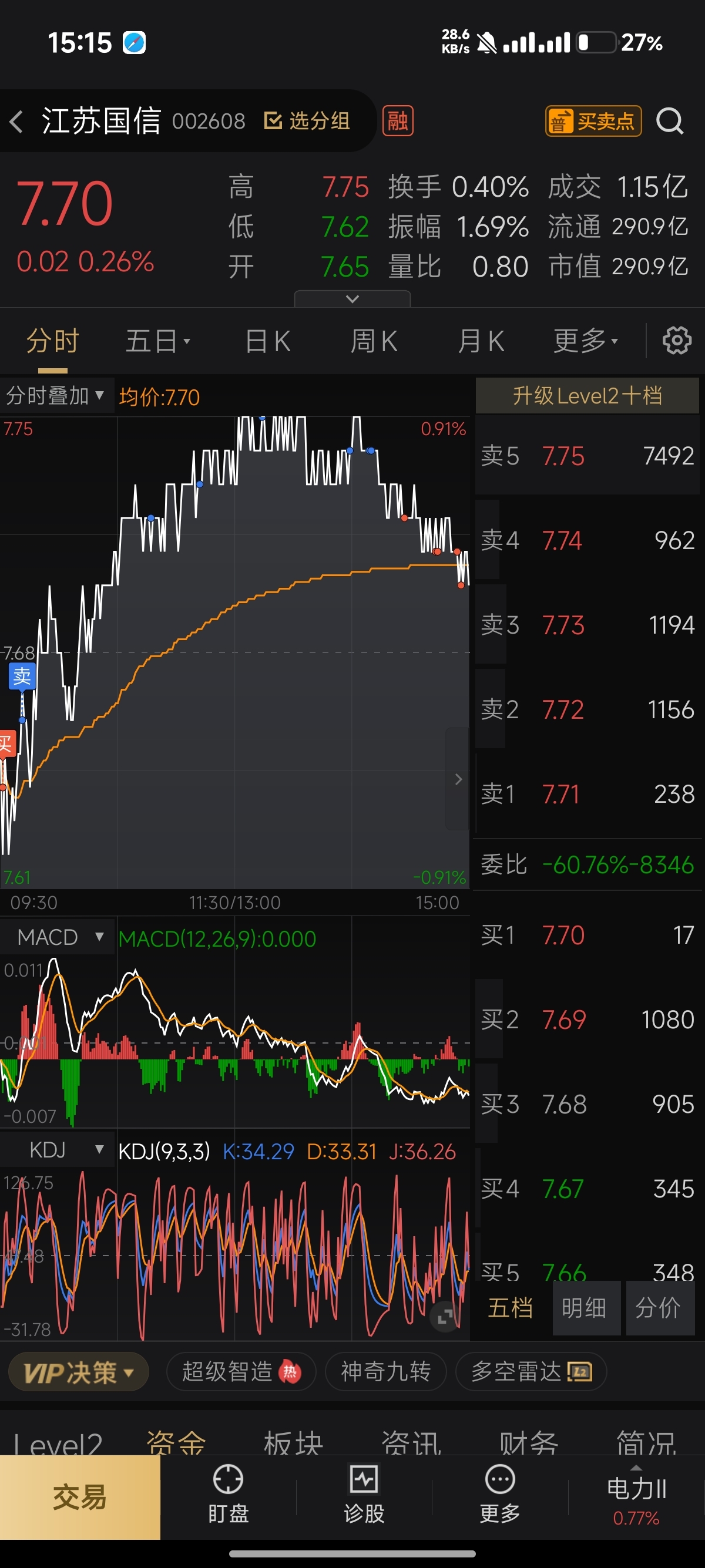Open the search magnifier icon
Screen dimensions: 705x1568
click(x=670, y=120)
